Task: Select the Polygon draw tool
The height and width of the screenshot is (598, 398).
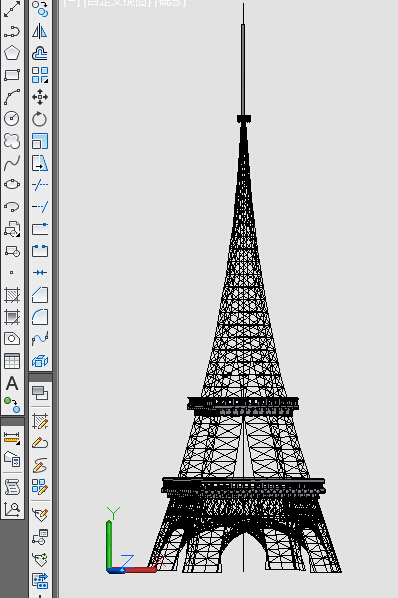Action: [12, 53]
